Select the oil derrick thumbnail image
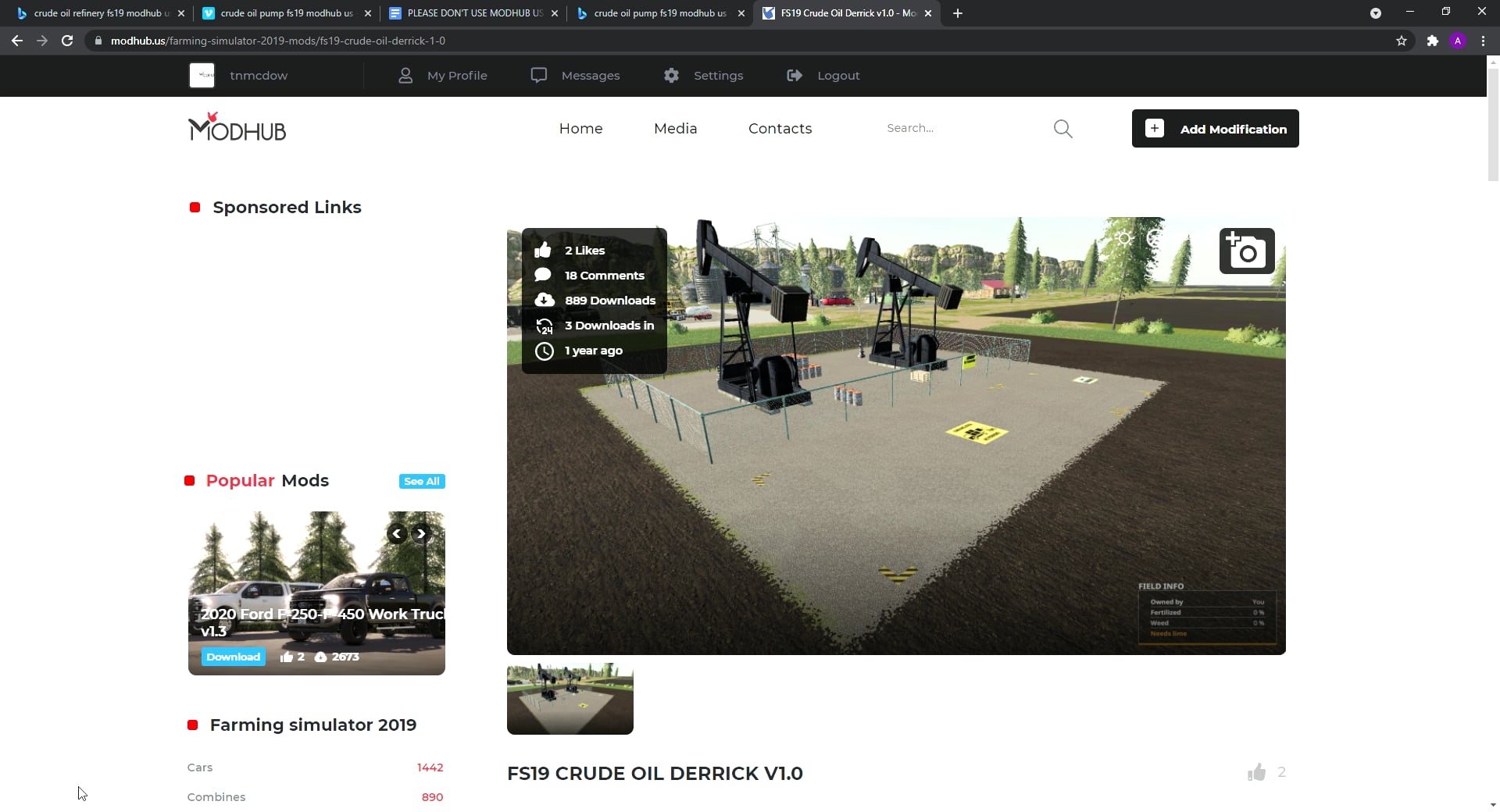1500x812 pixels. click(x=570, y=699)
